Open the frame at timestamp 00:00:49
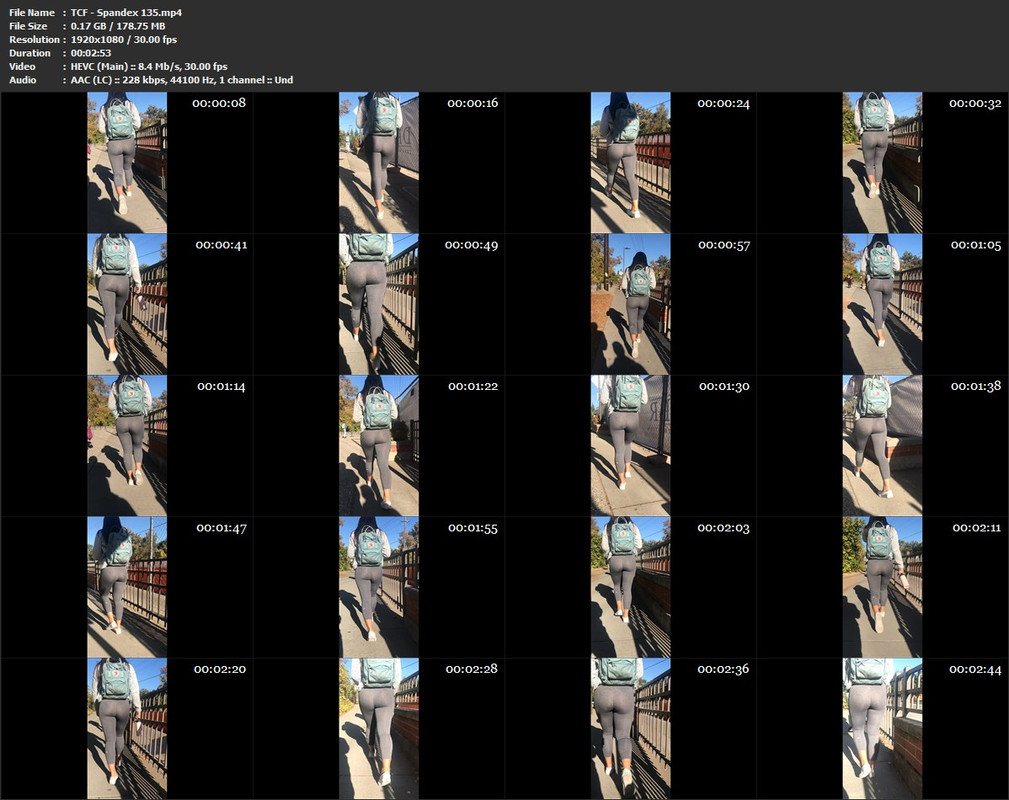The width and height of the screenshot is (1009, 800). tap(378, 304)
